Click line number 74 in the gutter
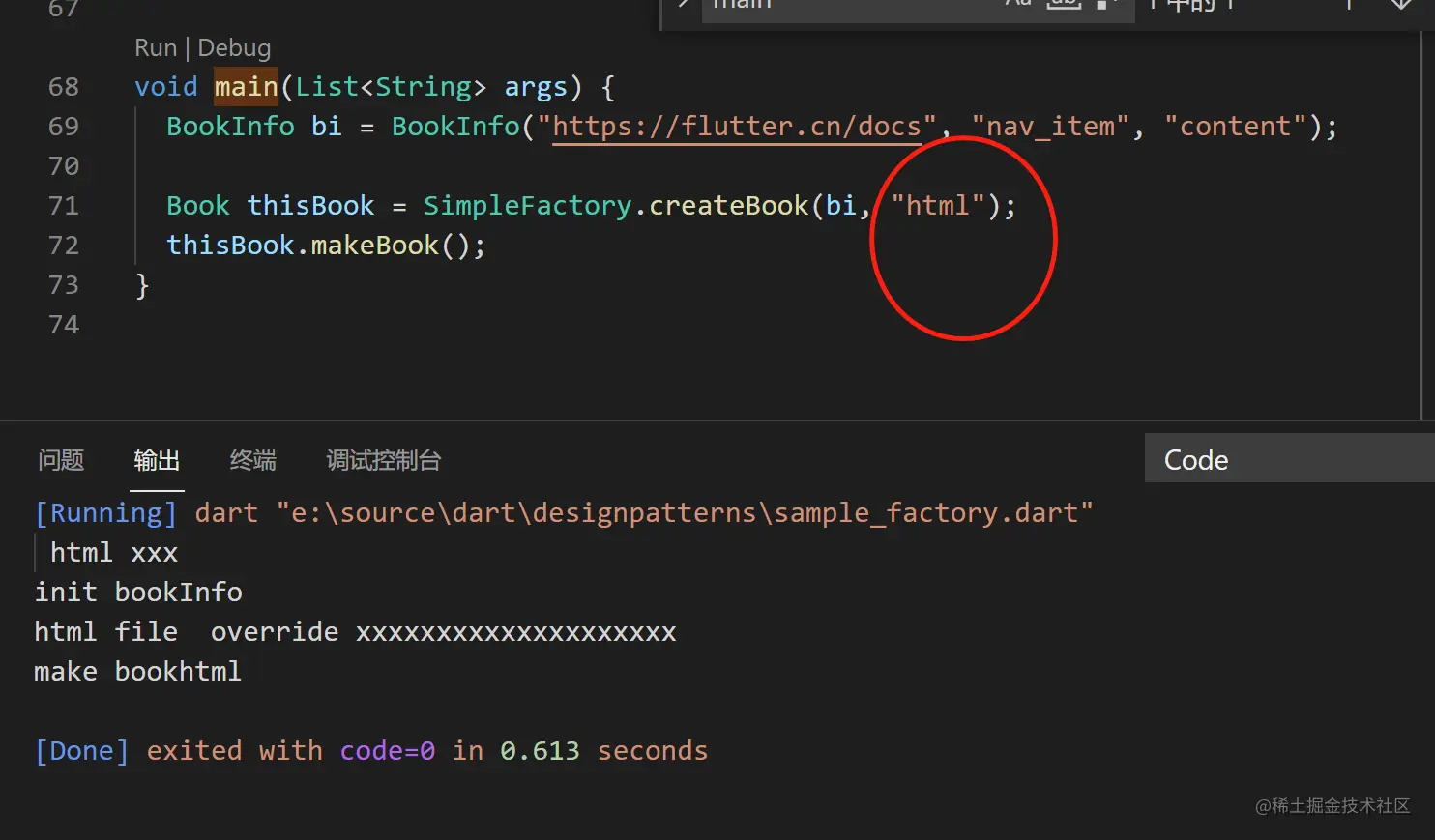The image size is (1435, 840). 64,325
